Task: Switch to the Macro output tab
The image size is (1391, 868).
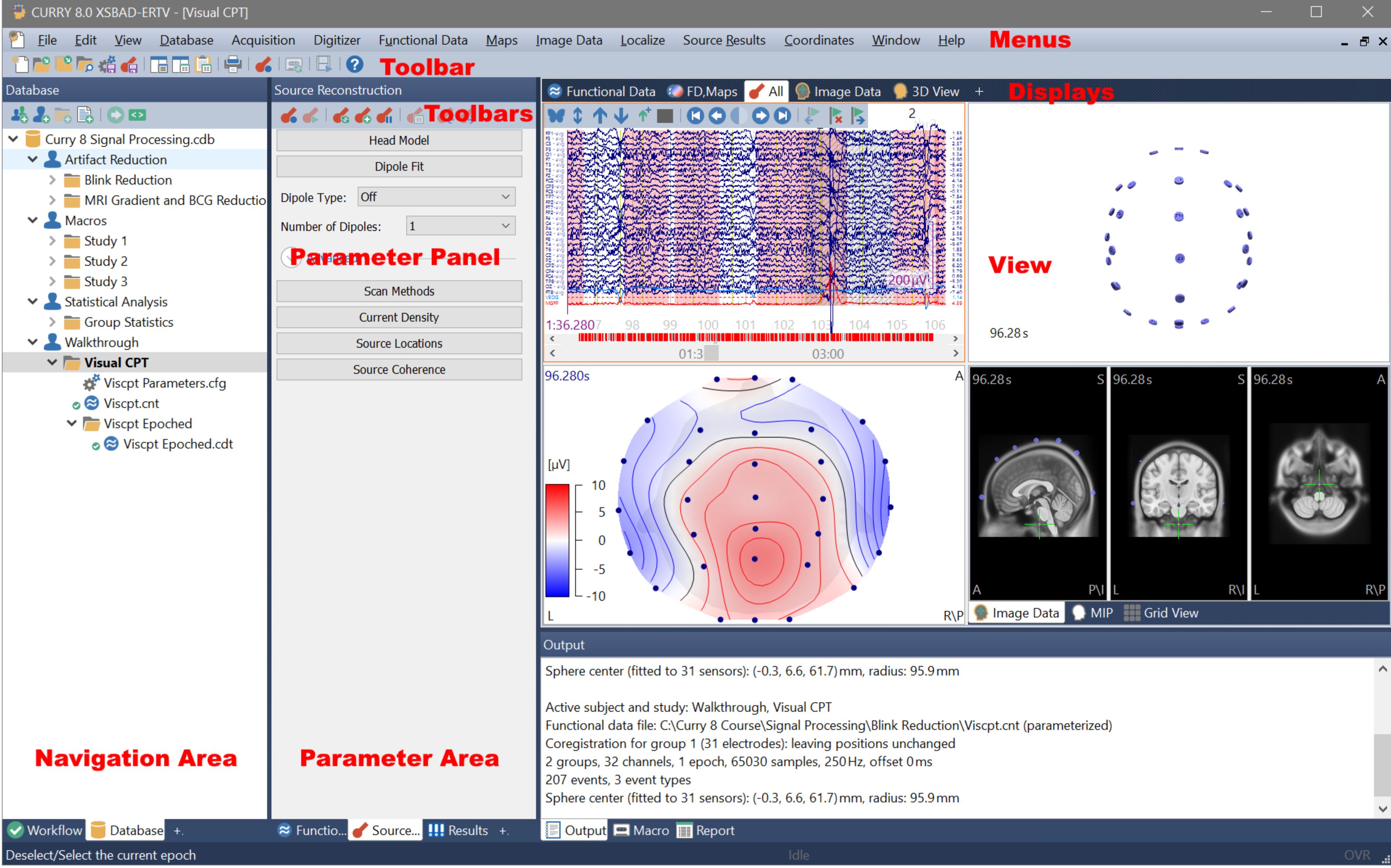Action: click(641, 830)
